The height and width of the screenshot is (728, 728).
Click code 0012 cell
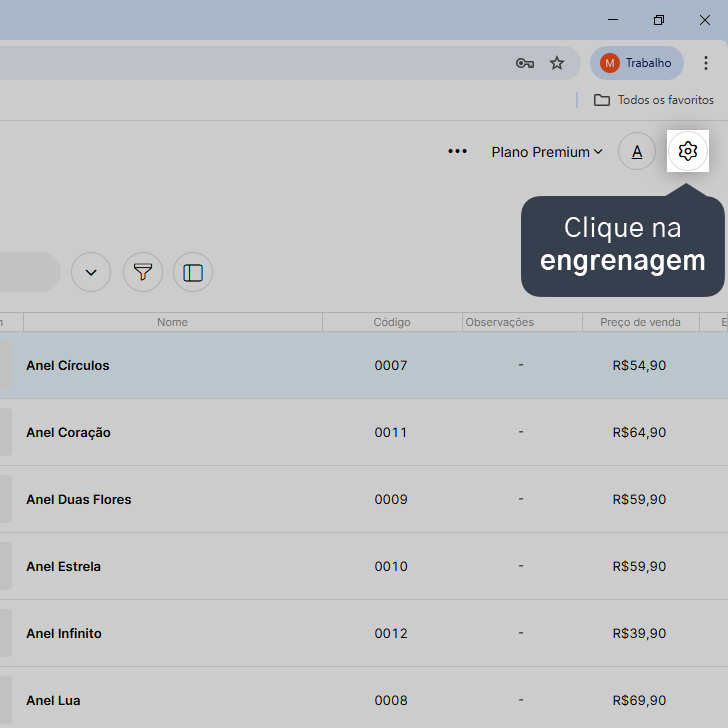coord(391,633)
